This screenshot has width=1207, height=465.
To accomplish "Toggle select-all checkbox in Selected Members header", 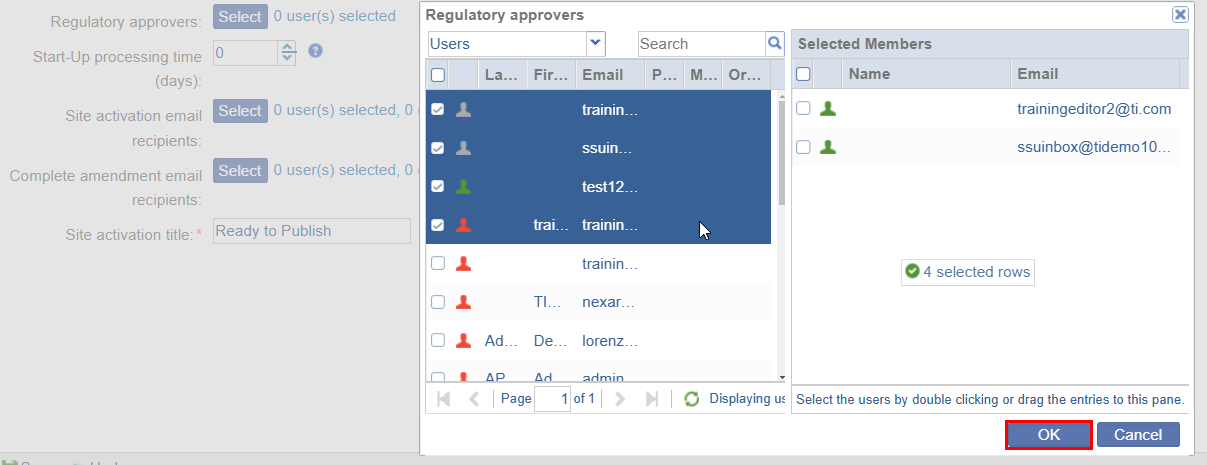I will coord(803,74).
